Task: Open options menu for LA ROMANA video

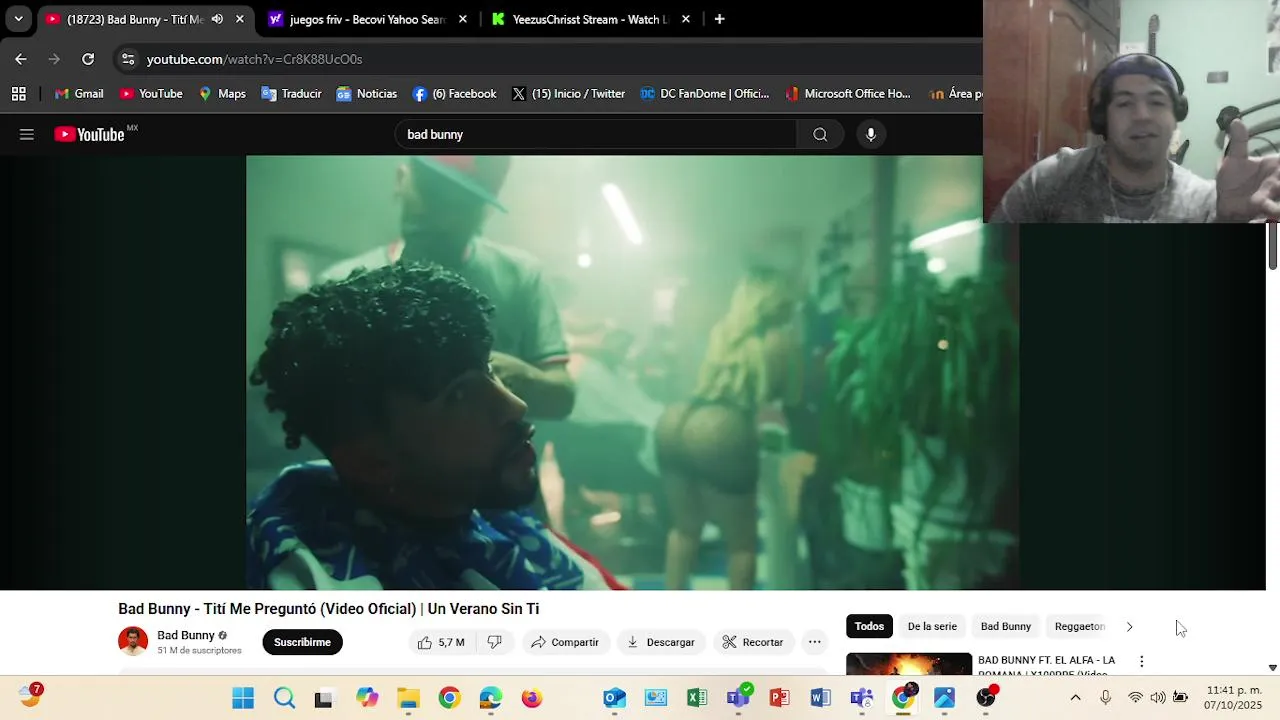Action: click(1141, 661)
